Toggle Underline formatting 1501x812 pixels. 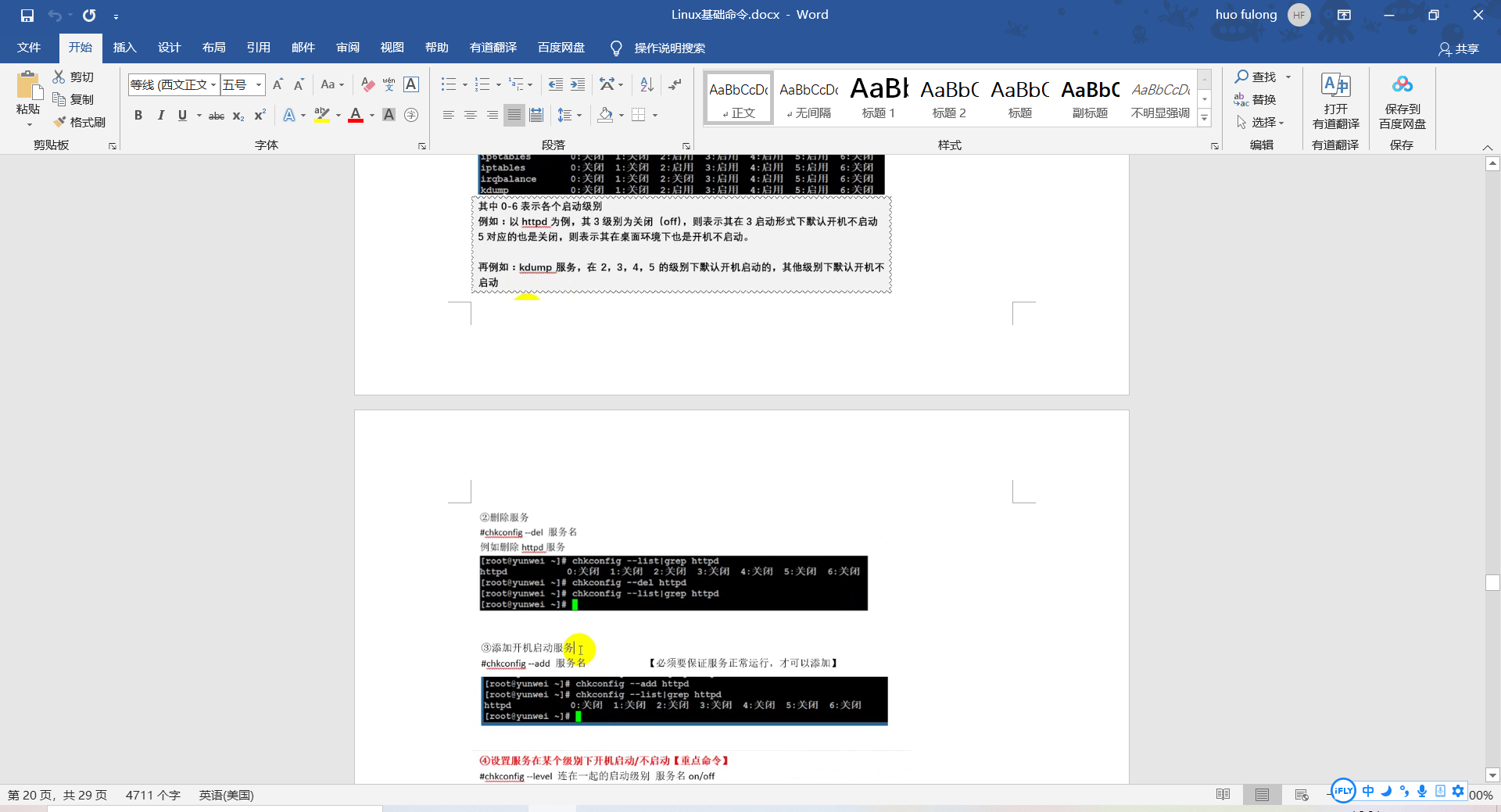click(x=182, y=115)
